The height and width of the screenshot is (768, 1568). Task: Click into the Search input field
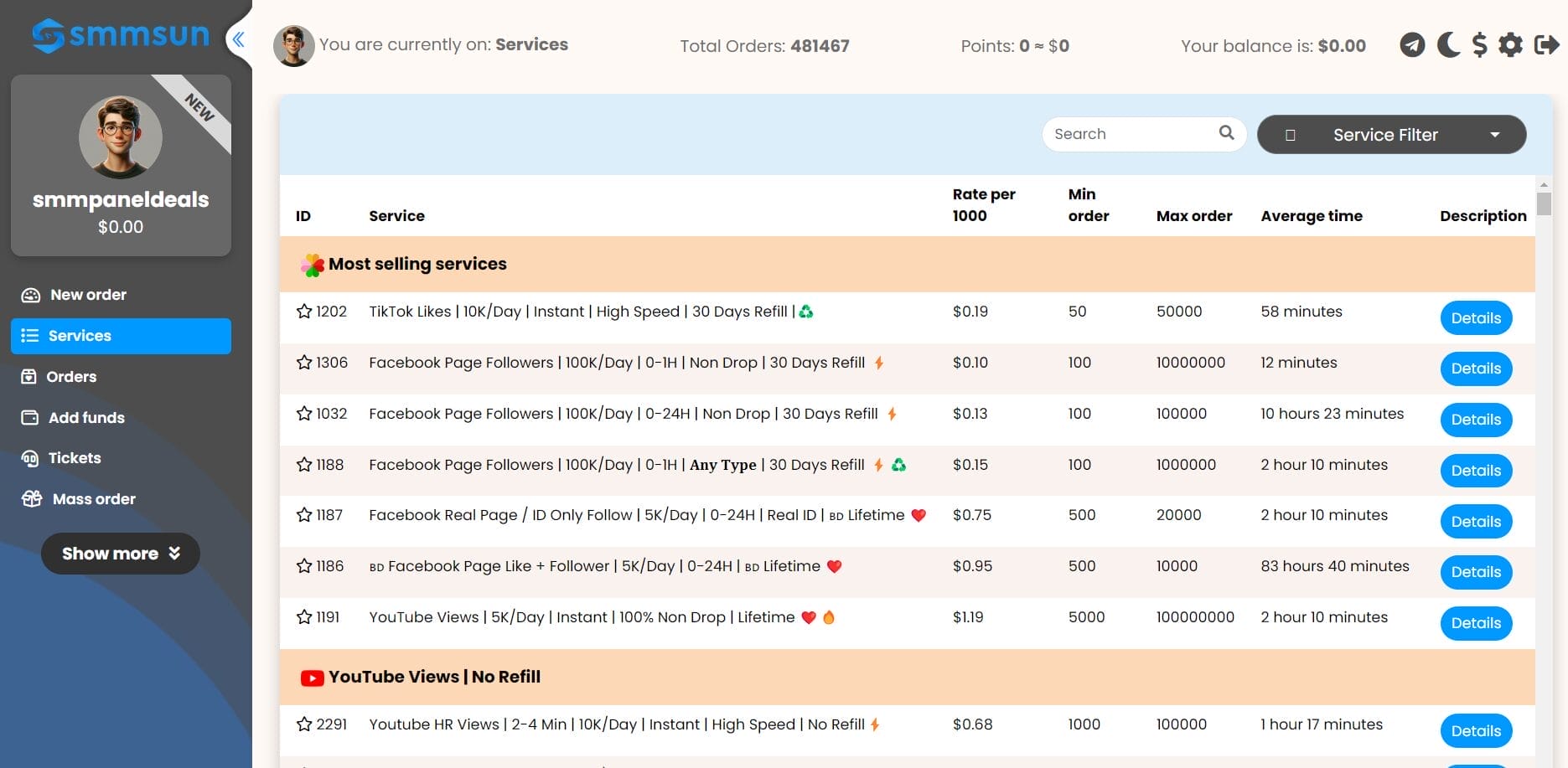(1130, 134)
